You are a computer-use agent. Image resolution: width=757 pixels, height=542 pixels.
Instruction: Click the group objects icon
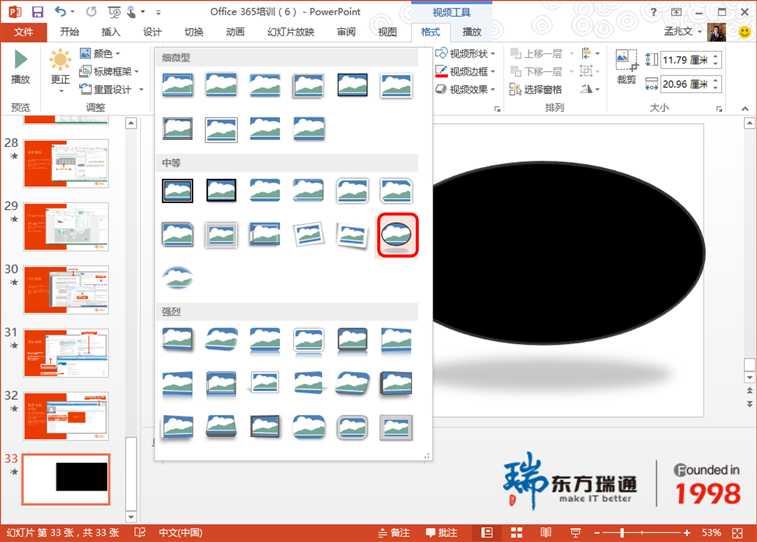click(x=589, y=71)
